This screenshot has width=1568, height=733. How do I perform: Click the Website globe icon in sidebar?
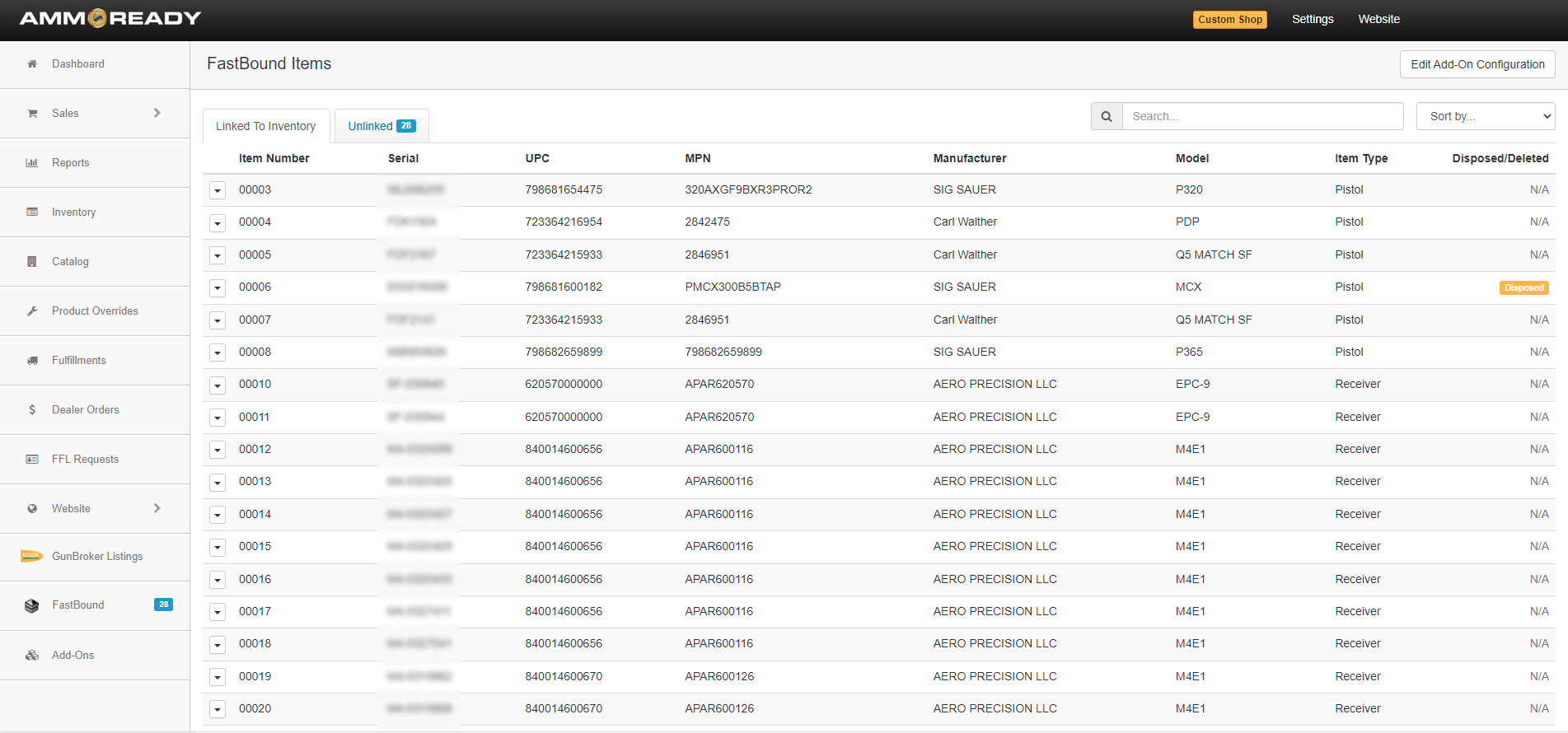(x=32, y=509)
